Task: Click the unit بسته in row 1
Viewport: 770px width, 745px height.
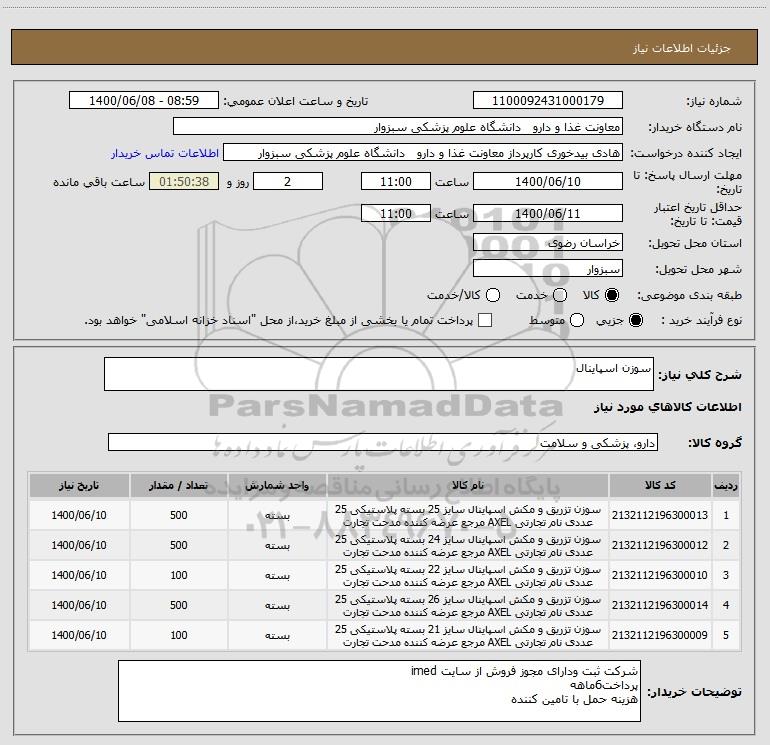Action: pos(277,516)
